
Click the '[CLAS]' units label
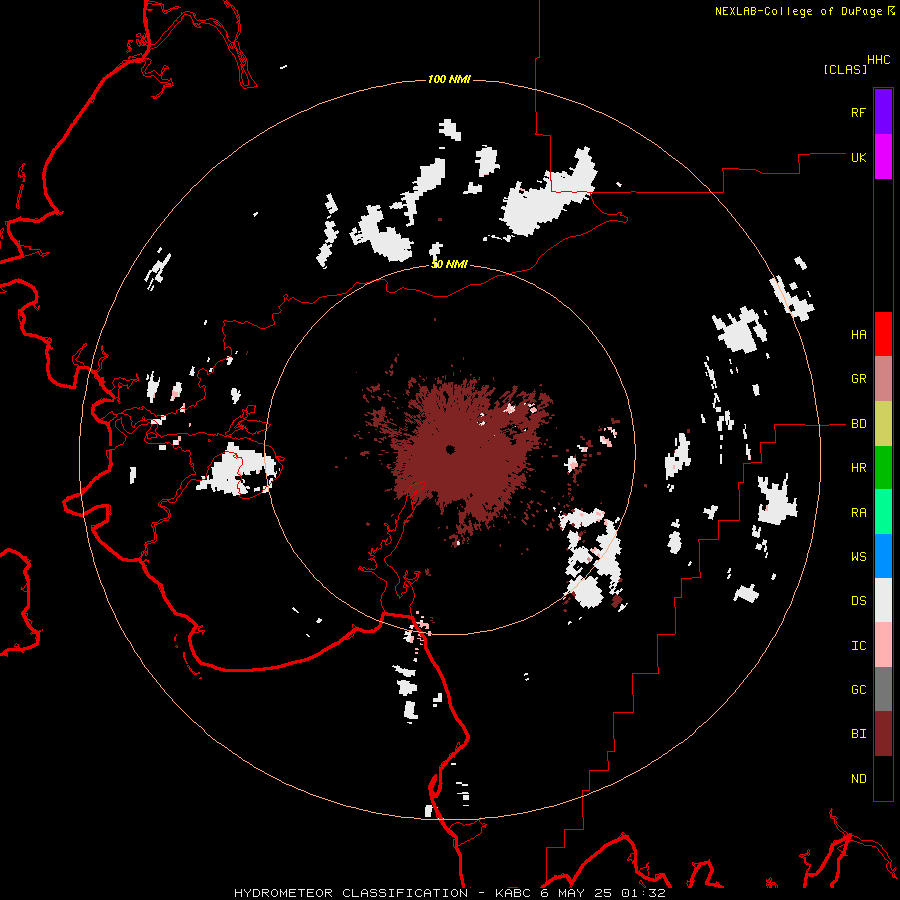pos(845,69)
